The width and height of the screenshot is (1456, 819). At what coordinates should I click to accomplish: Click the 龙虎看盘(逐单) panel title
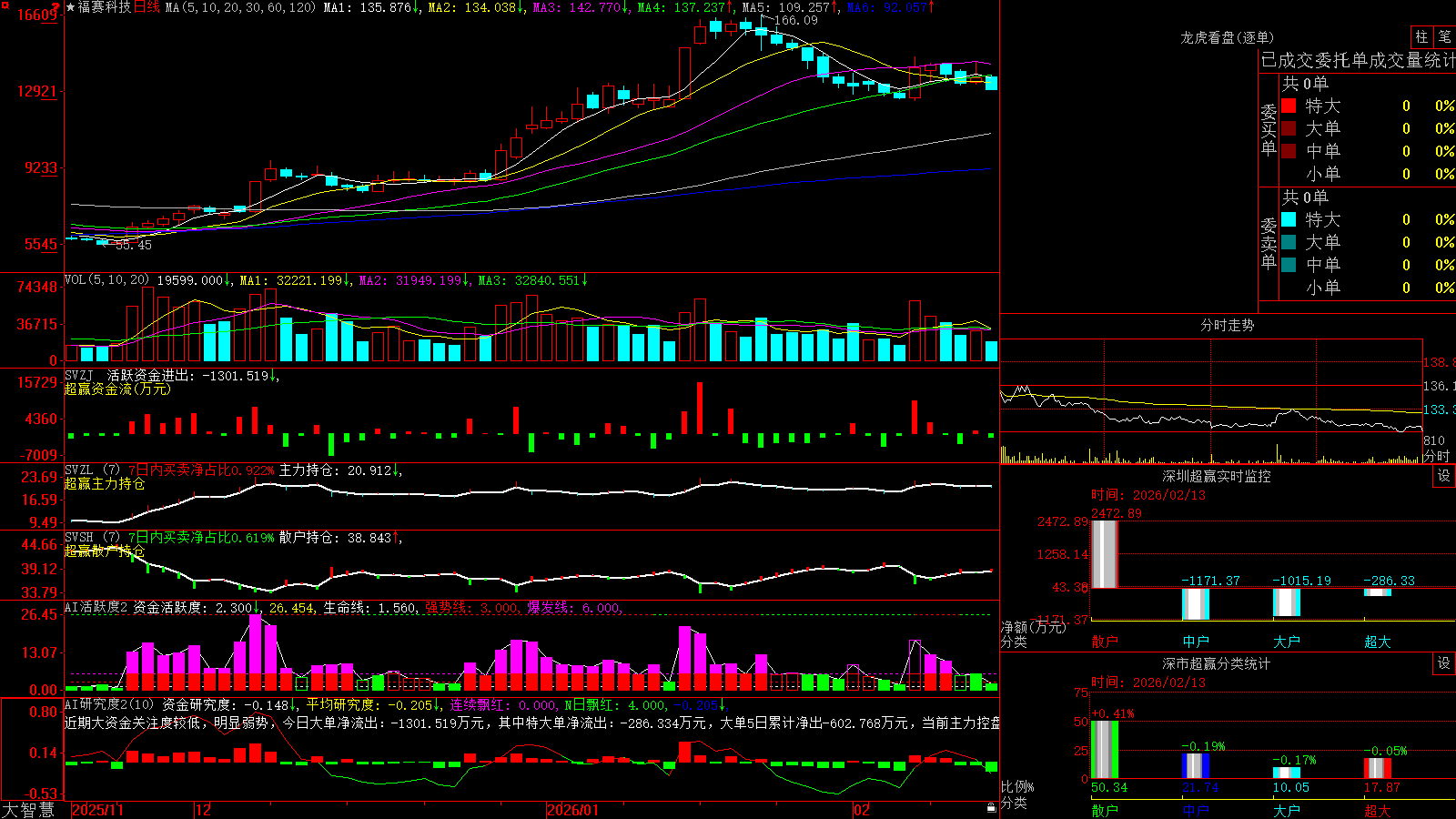(x=1227, y=38)
